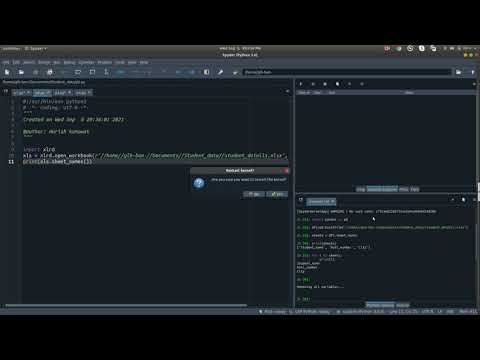Click the Save all files icon
This screenshot has width=480, height=360.
click(x=50, y=72)
